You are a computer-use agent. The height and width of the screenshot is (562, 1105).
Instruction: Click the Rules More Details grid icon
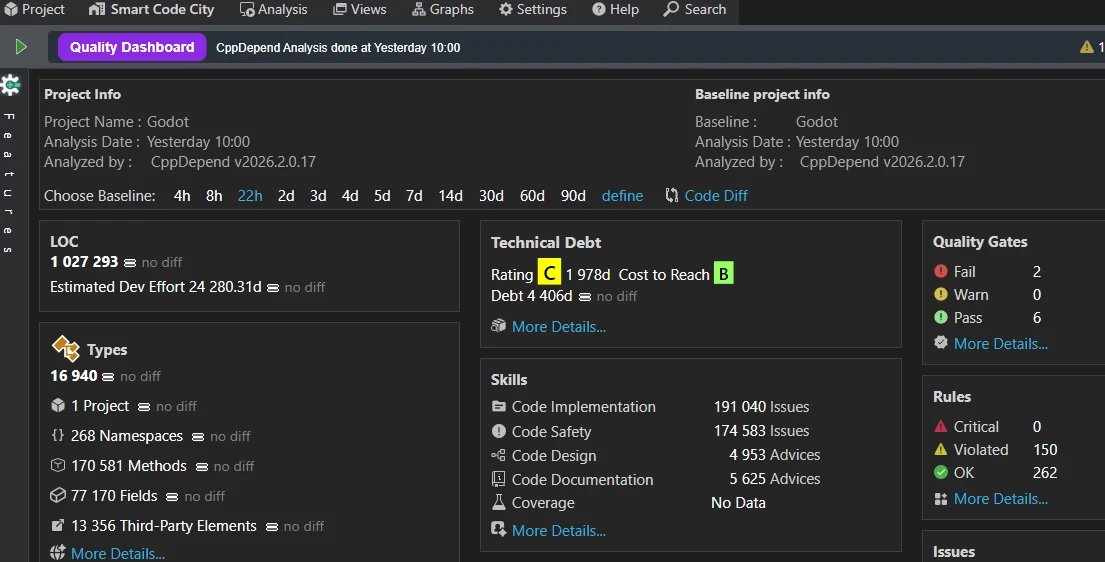click(x=941, y=499)
